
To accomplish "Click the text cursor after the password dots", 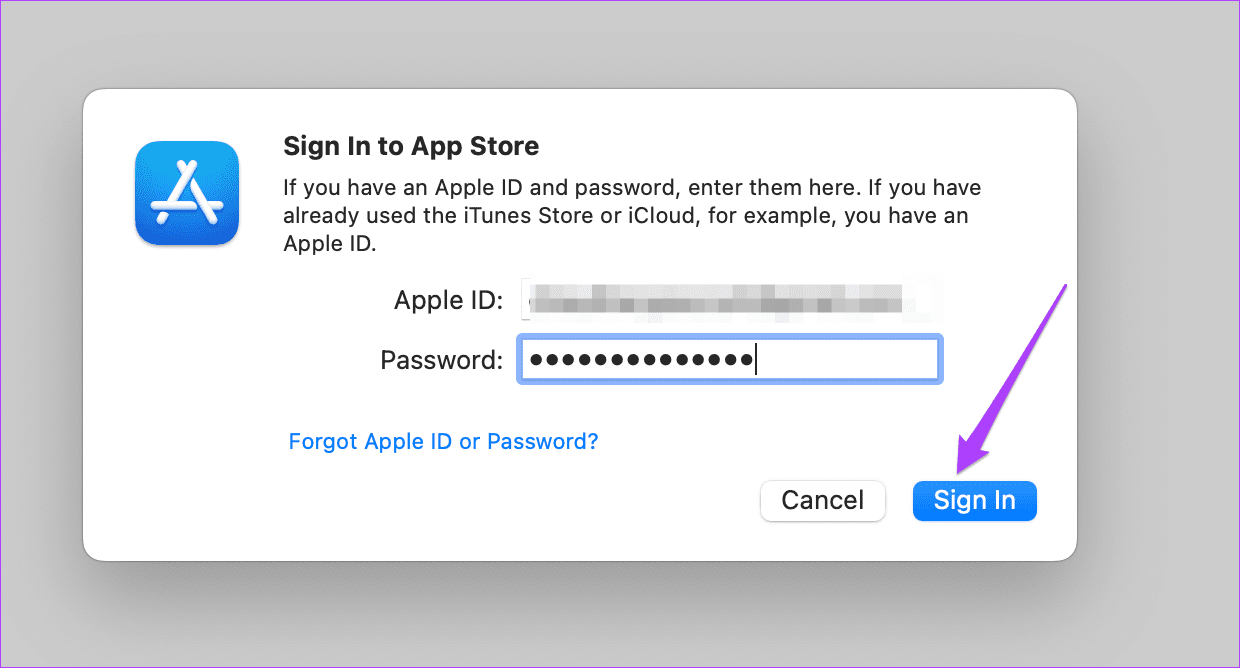I will click(x=755, y=360).
